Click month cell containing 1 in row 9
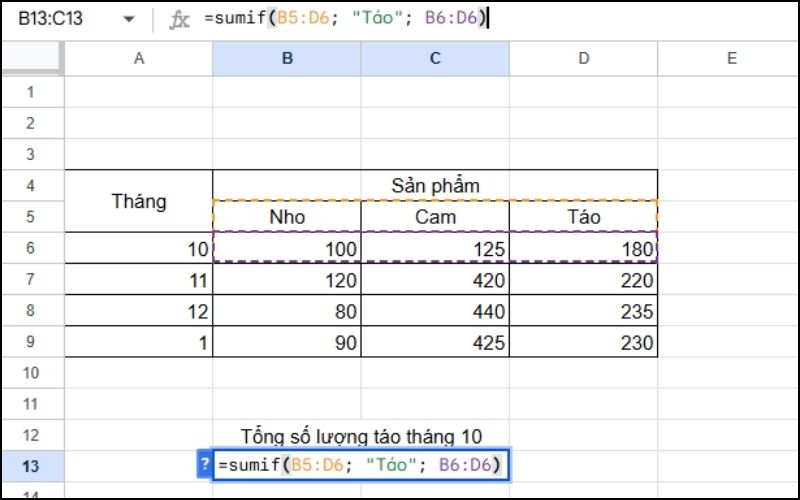This screenshot has height=500, width=800. [x=139, y=342]
